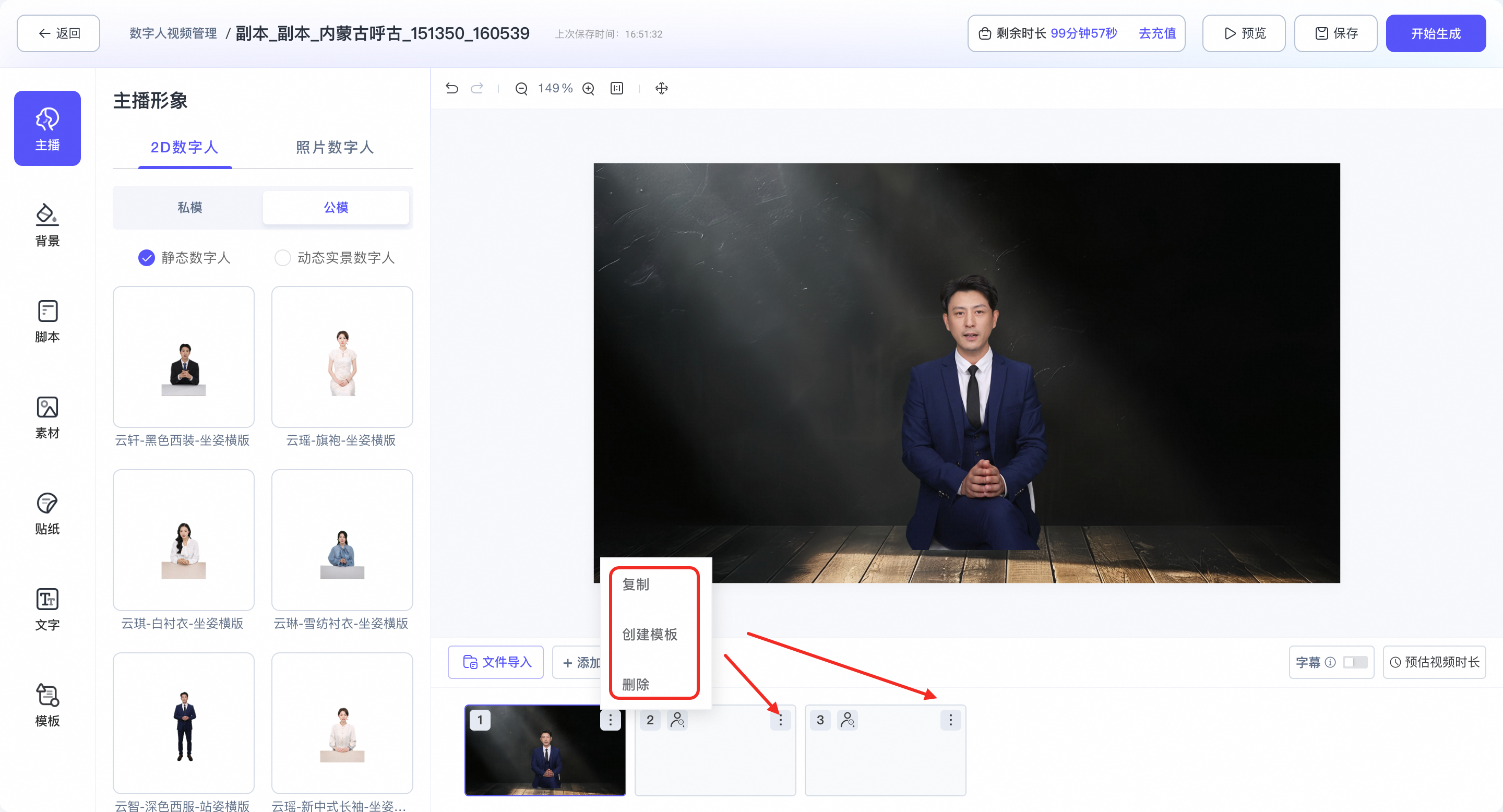Select avatar 云瑶-新中式长袖-坐姿

[342, 723]
